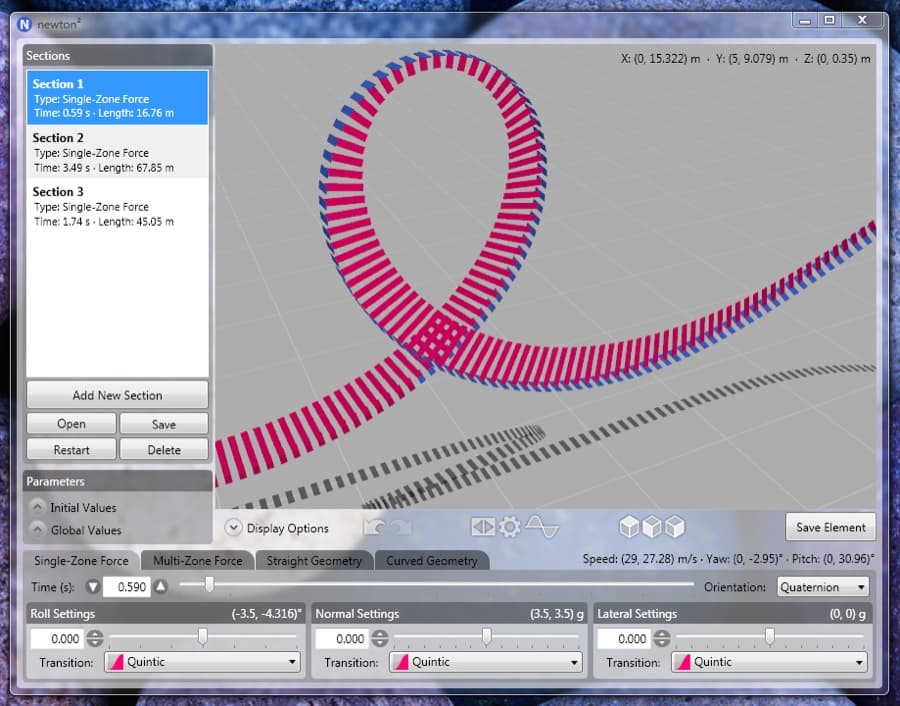Open Roll Settings Transition dropdown
Viewport: 900px width, 706px height.
tap(203, 662)
